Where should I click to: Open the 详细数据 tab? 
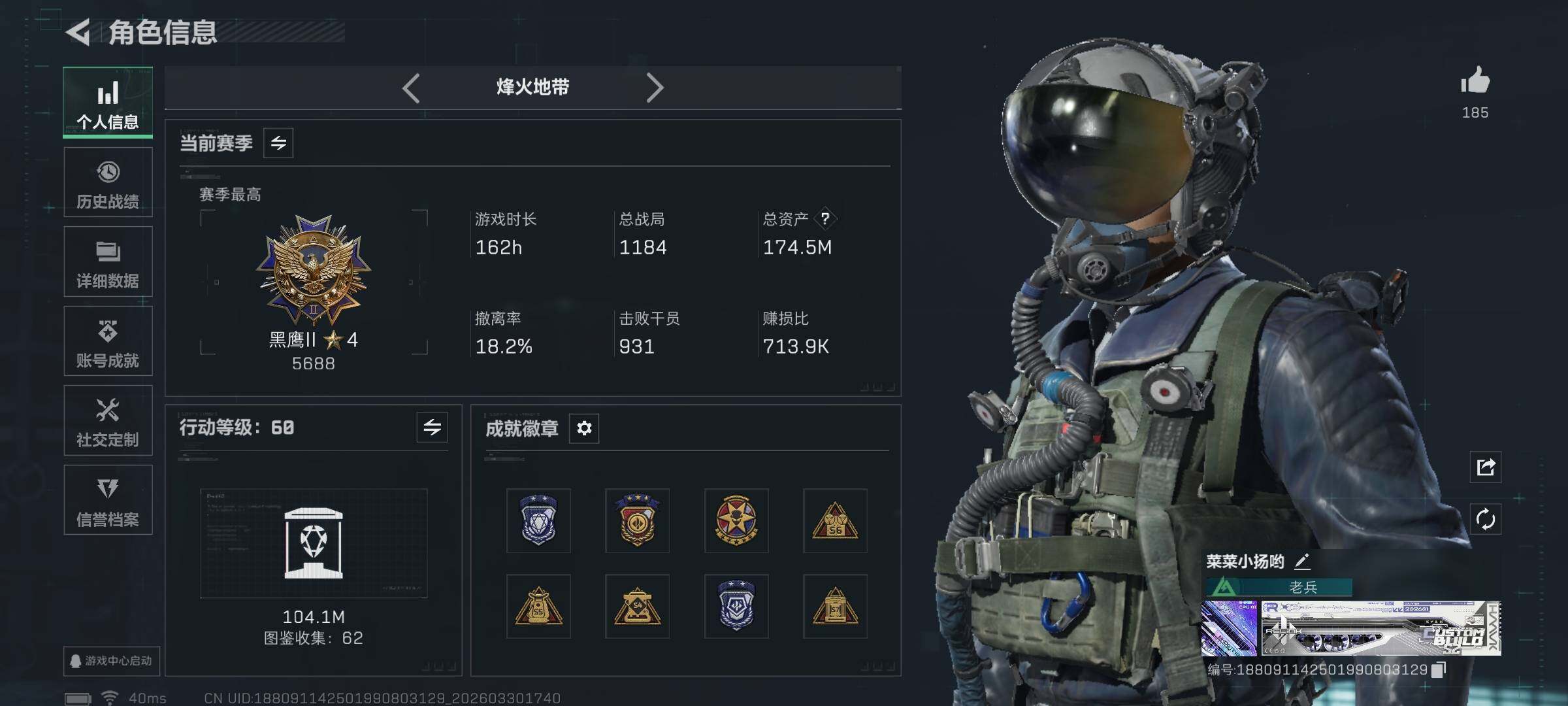pyautogui.click(x=108, y=261)
